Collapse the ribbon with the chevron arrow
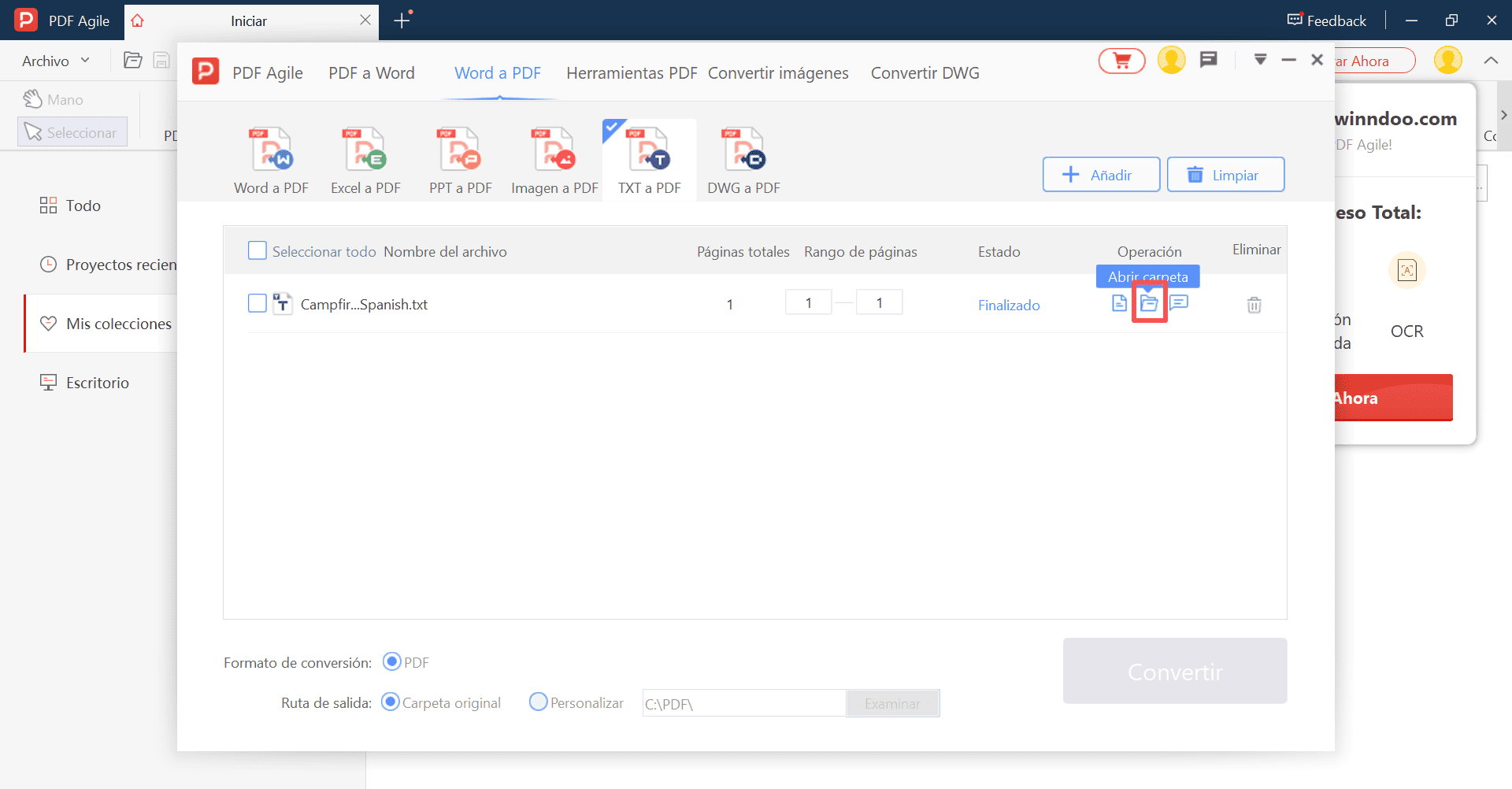Screen dimensions: 1512x789 click(1491, 61)
